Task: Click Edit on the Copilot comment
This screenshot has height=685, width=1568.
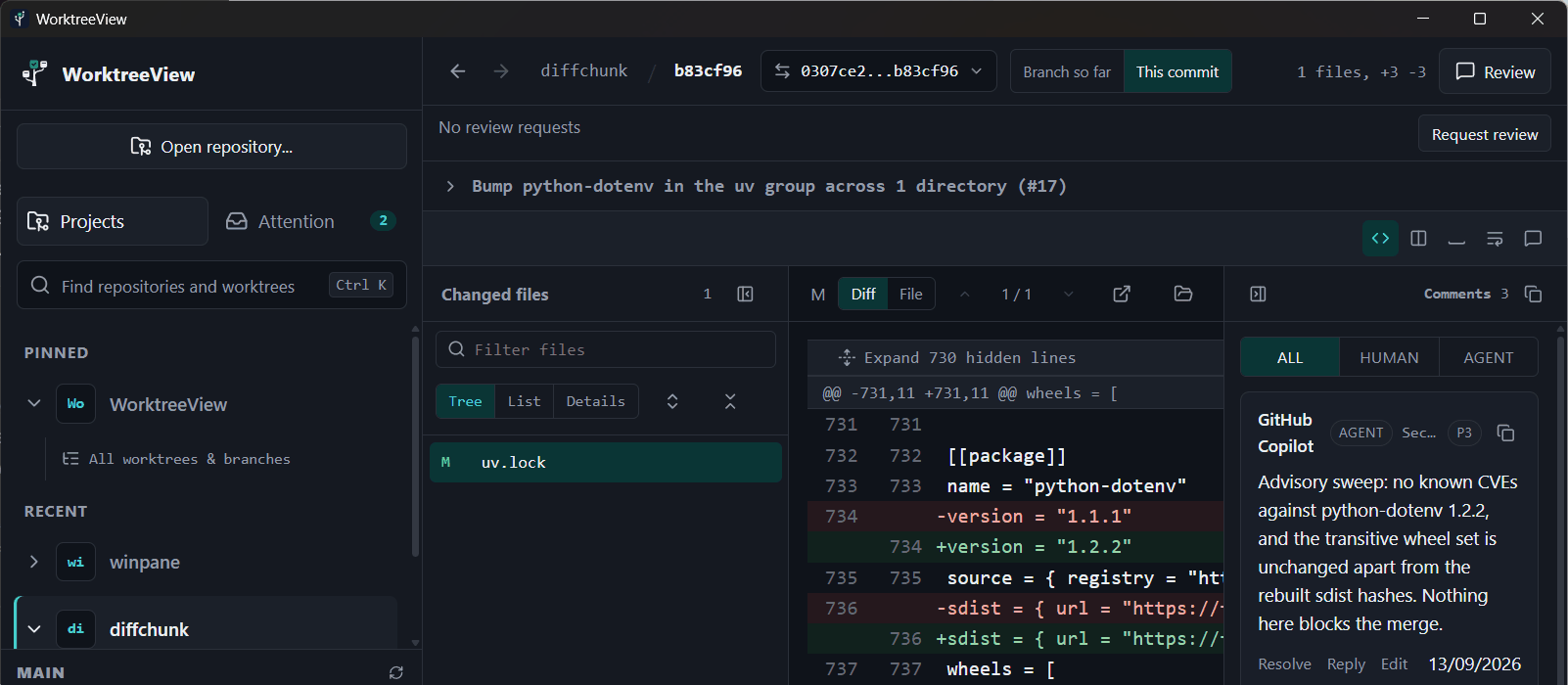Action: point(1394,663)
